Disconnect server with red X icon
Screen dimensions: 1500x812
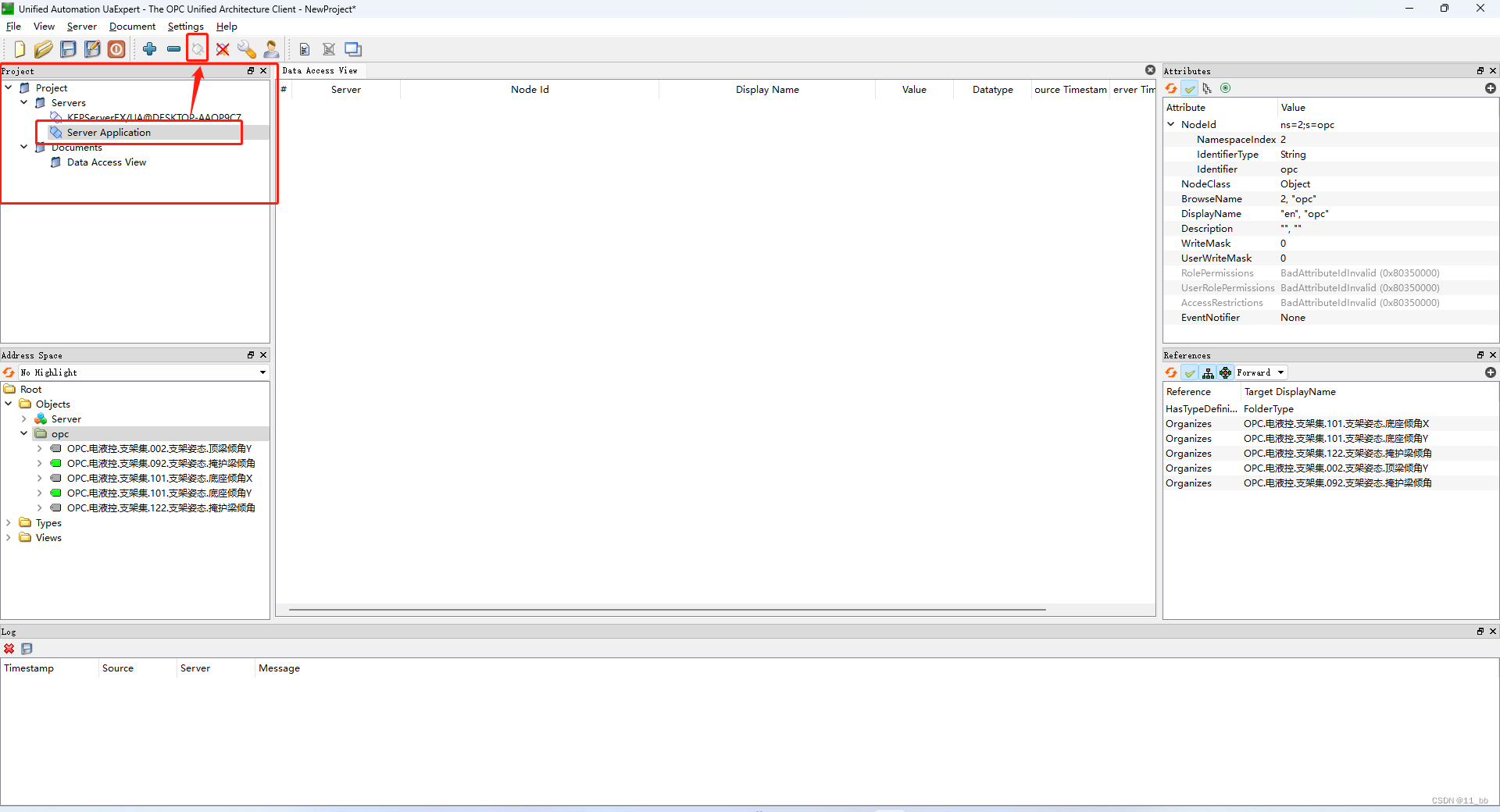point(223,49)
